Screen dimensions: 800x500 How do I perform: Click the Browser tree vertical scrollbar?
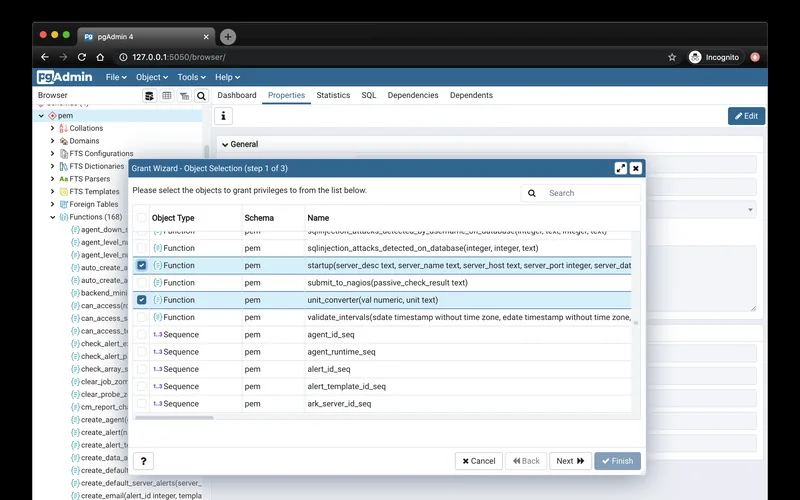(207, 152)
